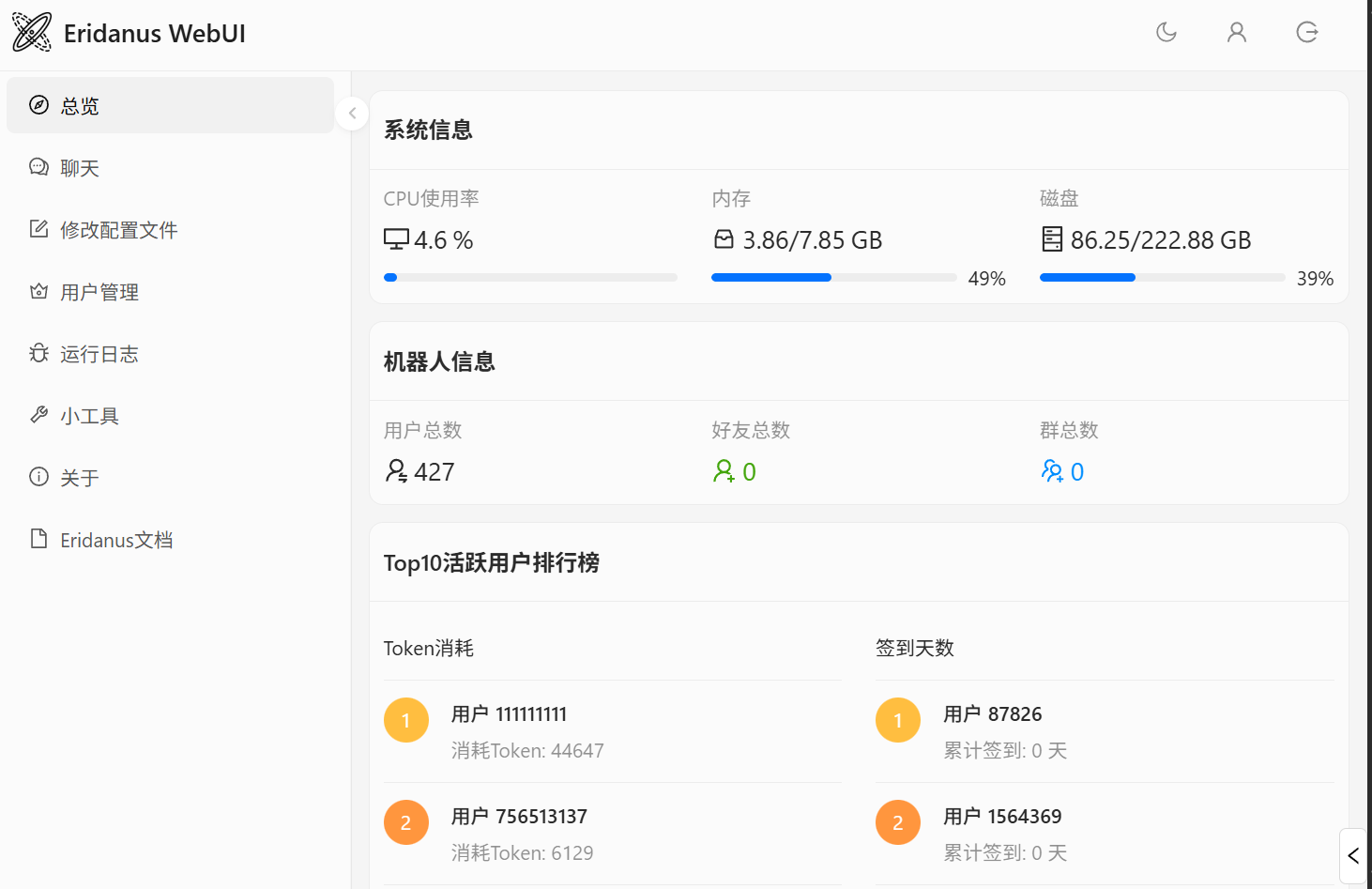Click the memory usage progress bar
1372x889 pixels.
(x=833, y=278)
